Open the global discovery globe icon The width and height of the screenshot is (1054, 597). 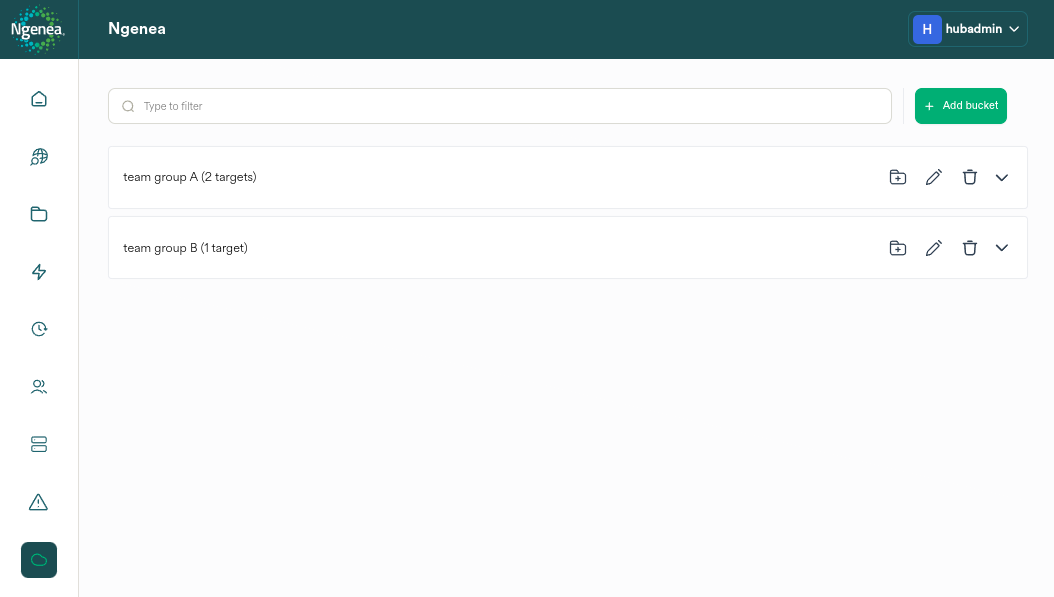38,156
